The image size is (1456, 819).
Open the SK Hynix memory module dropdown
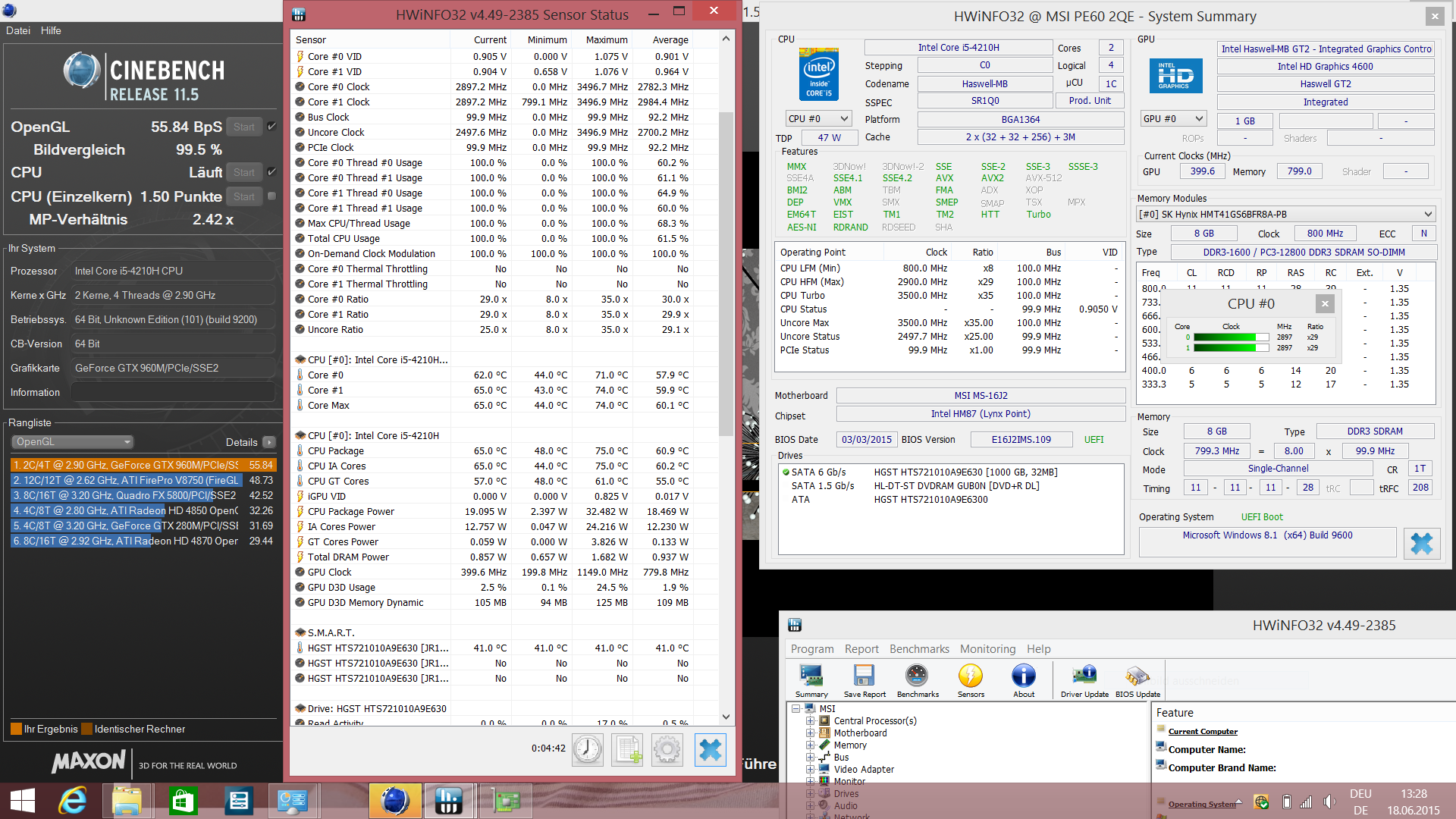tap(1285, 214)
